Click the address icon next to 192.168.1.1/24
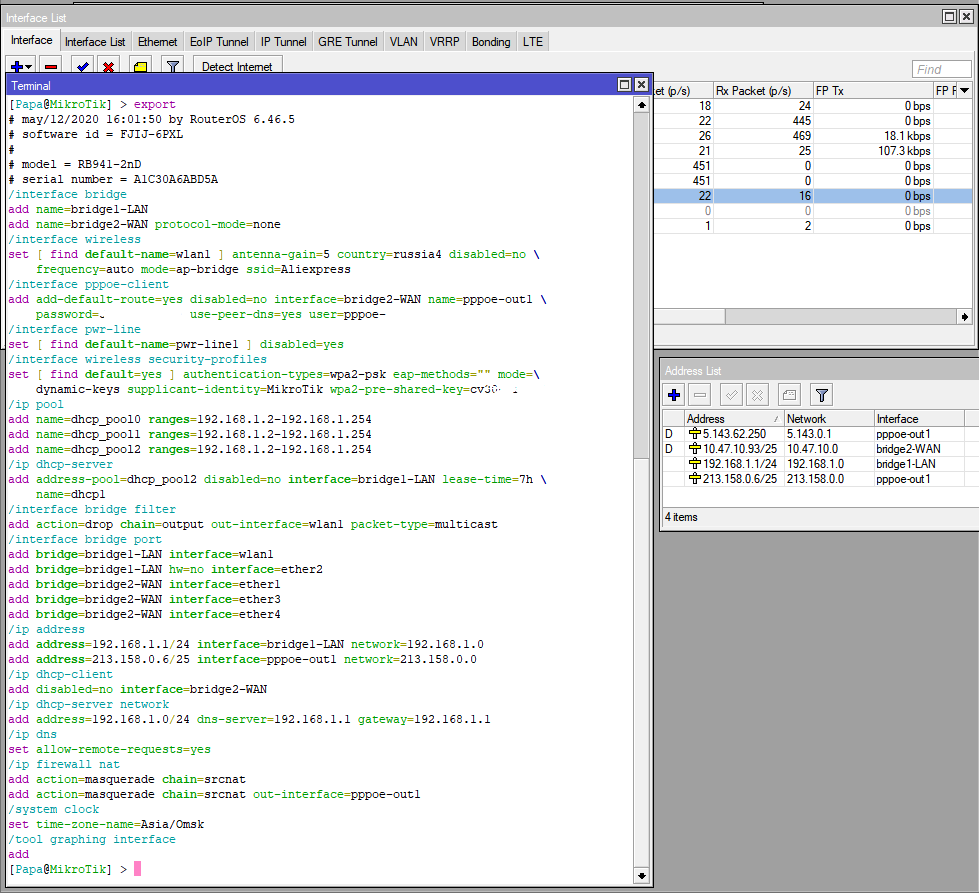This screenshot has height=893, width=979. click(x=694, y=464)
